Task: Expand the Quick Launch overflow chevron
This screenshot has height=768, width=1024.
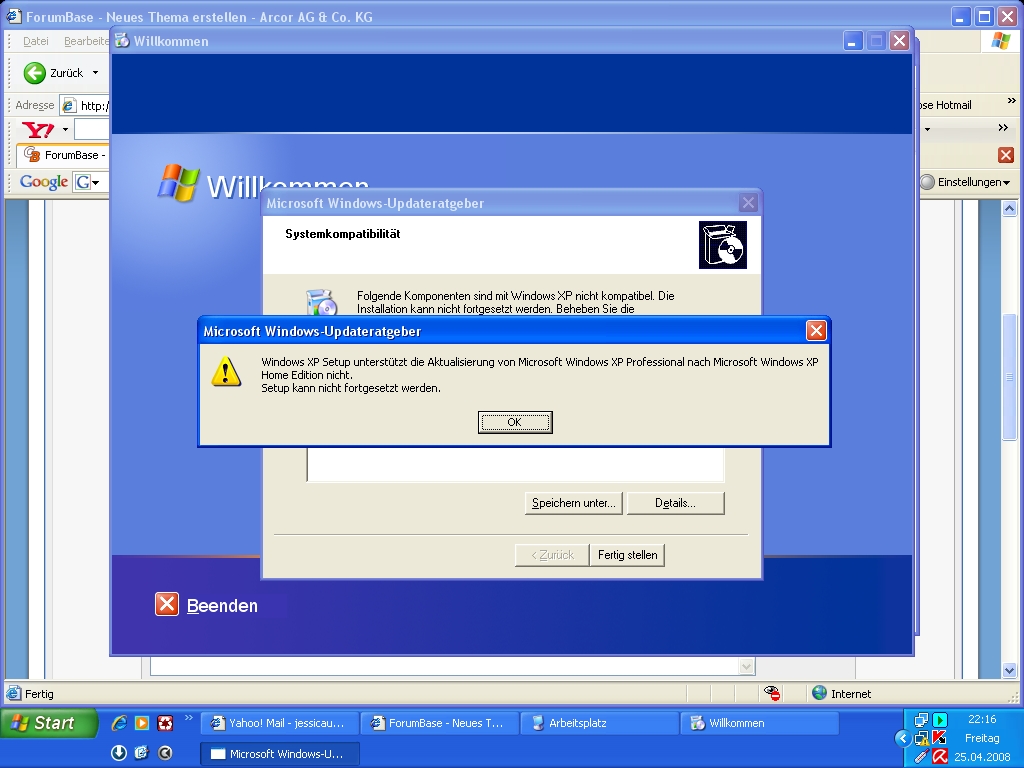Action: pyautogui.click(x=189, y=718)
